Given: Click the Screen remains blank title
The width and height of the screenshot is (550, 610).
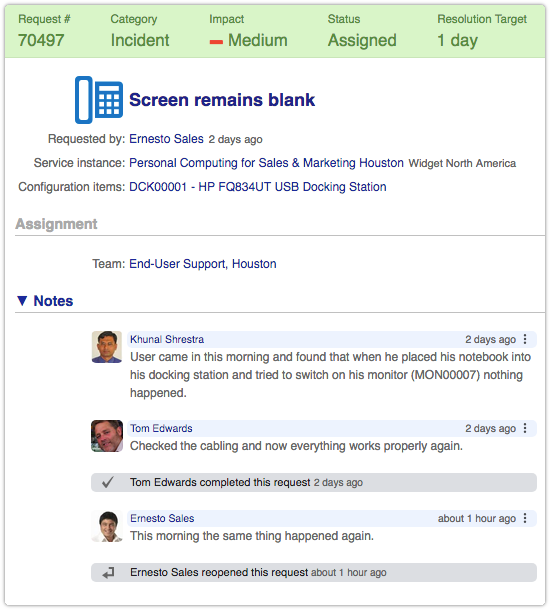Looking at the screenshot, I should 222,100.
